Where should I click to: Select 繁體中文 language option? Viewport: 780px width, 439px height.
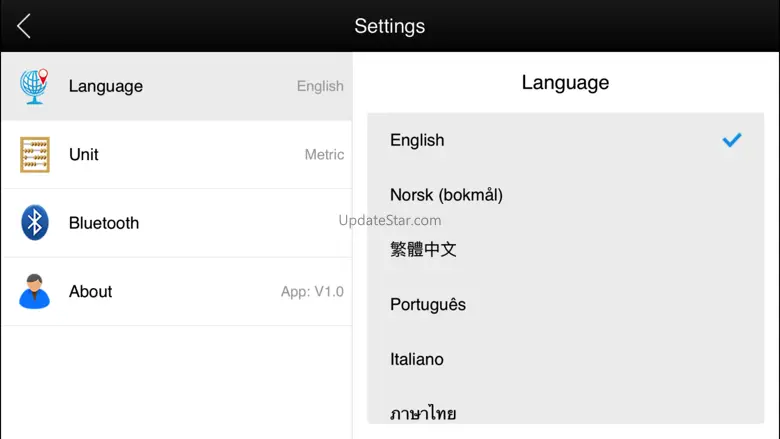423,250
